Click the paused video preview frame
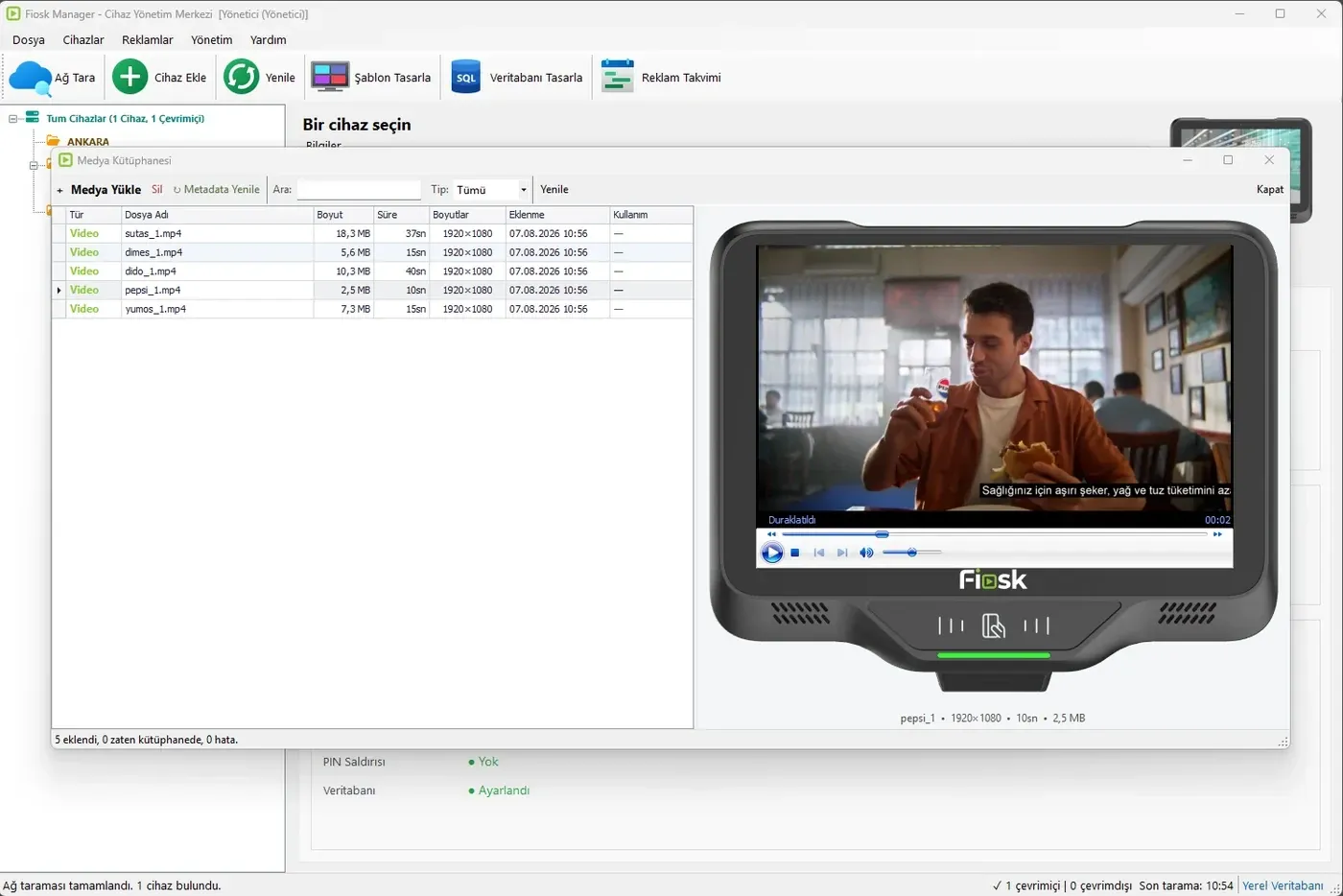This screenshot has width=1343, height=896. [x=995, y=378]
